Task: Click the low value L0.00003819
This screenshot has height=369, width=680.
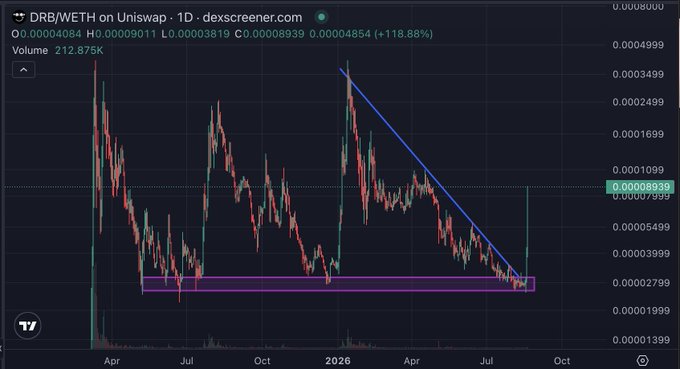Action: (x=196, y=34)
